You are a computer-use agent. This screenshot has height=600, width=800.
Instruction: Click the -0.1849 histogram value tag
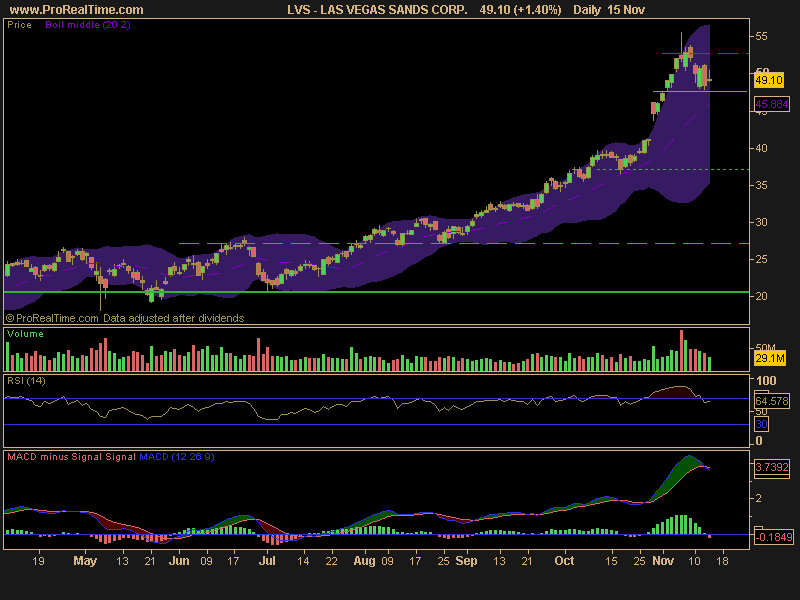[773, 537]
